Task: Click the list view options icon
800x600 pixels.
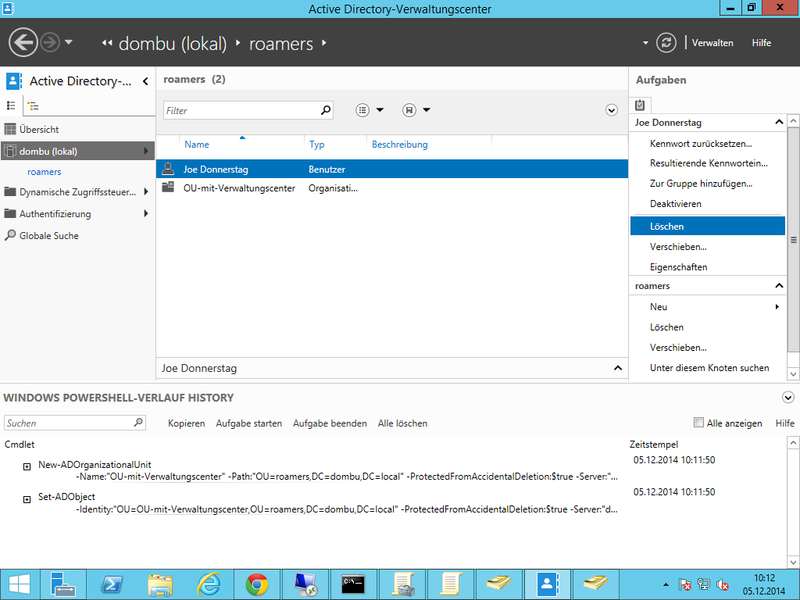Action: (x=362, y=110)
